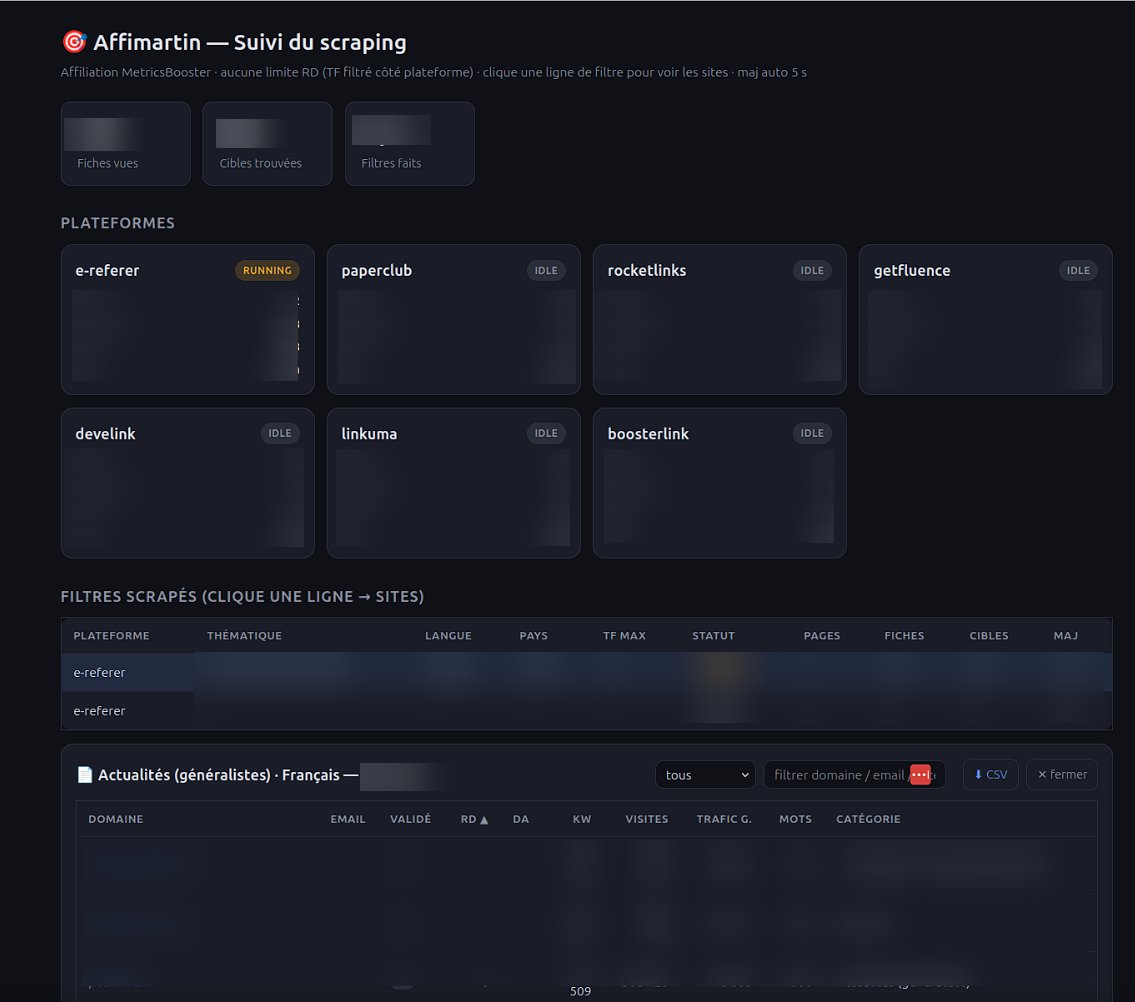Sort sites by MOTS column
This screenshot has height=1002, width=1135.
[795, 819]
